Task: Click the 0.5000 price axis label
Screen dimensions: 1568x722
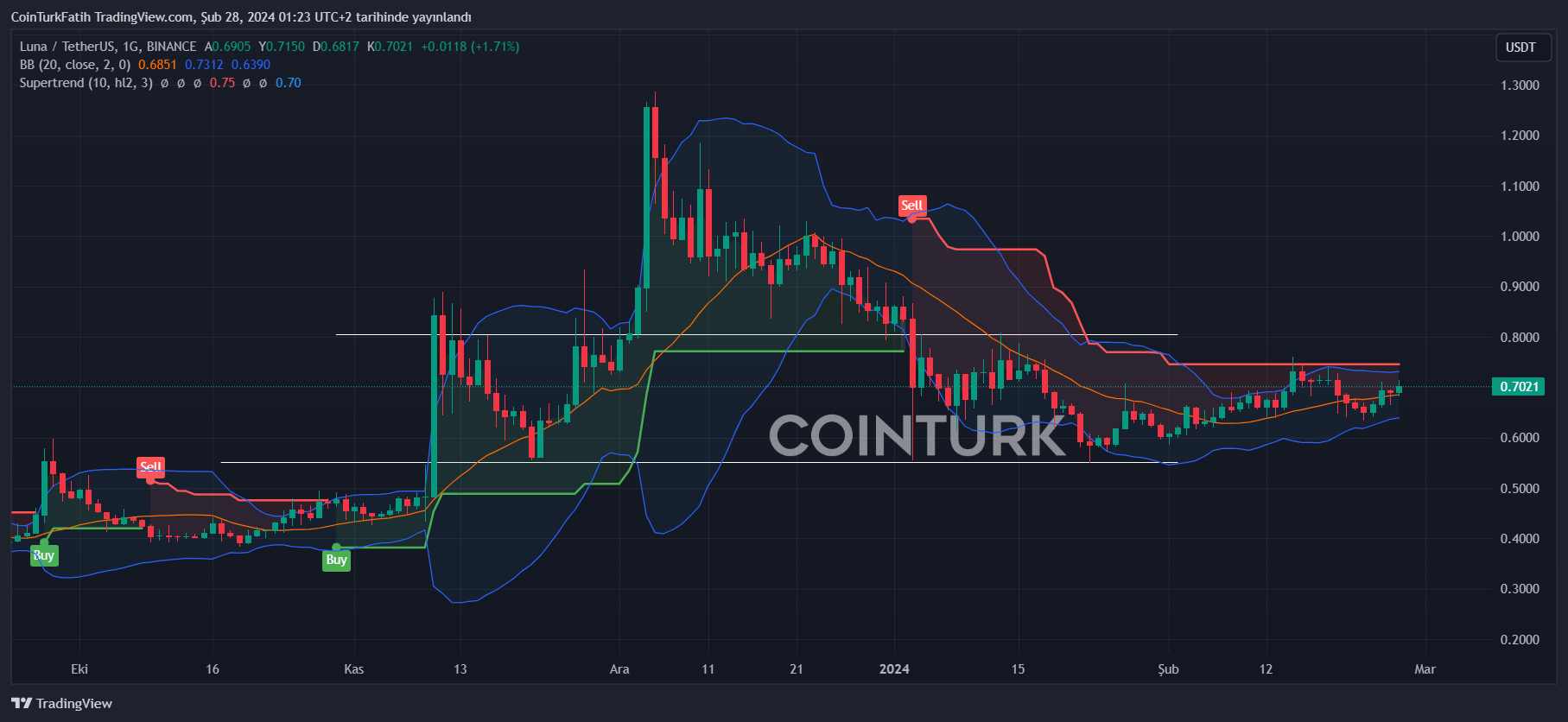Action: [1520, 489]
